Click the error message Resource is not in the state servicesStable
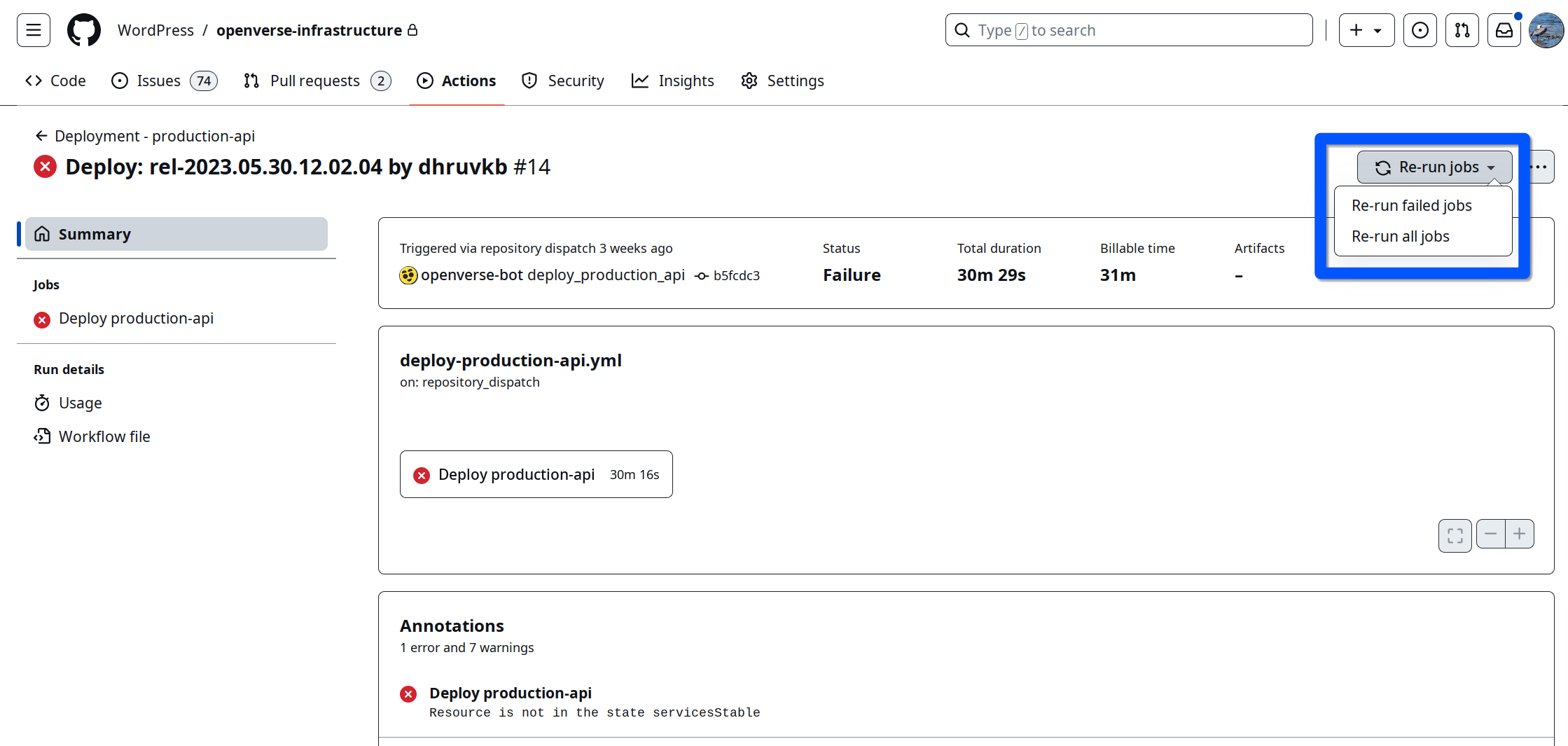This screenshot has width=1568, height=746. click(x=595, y=712)
